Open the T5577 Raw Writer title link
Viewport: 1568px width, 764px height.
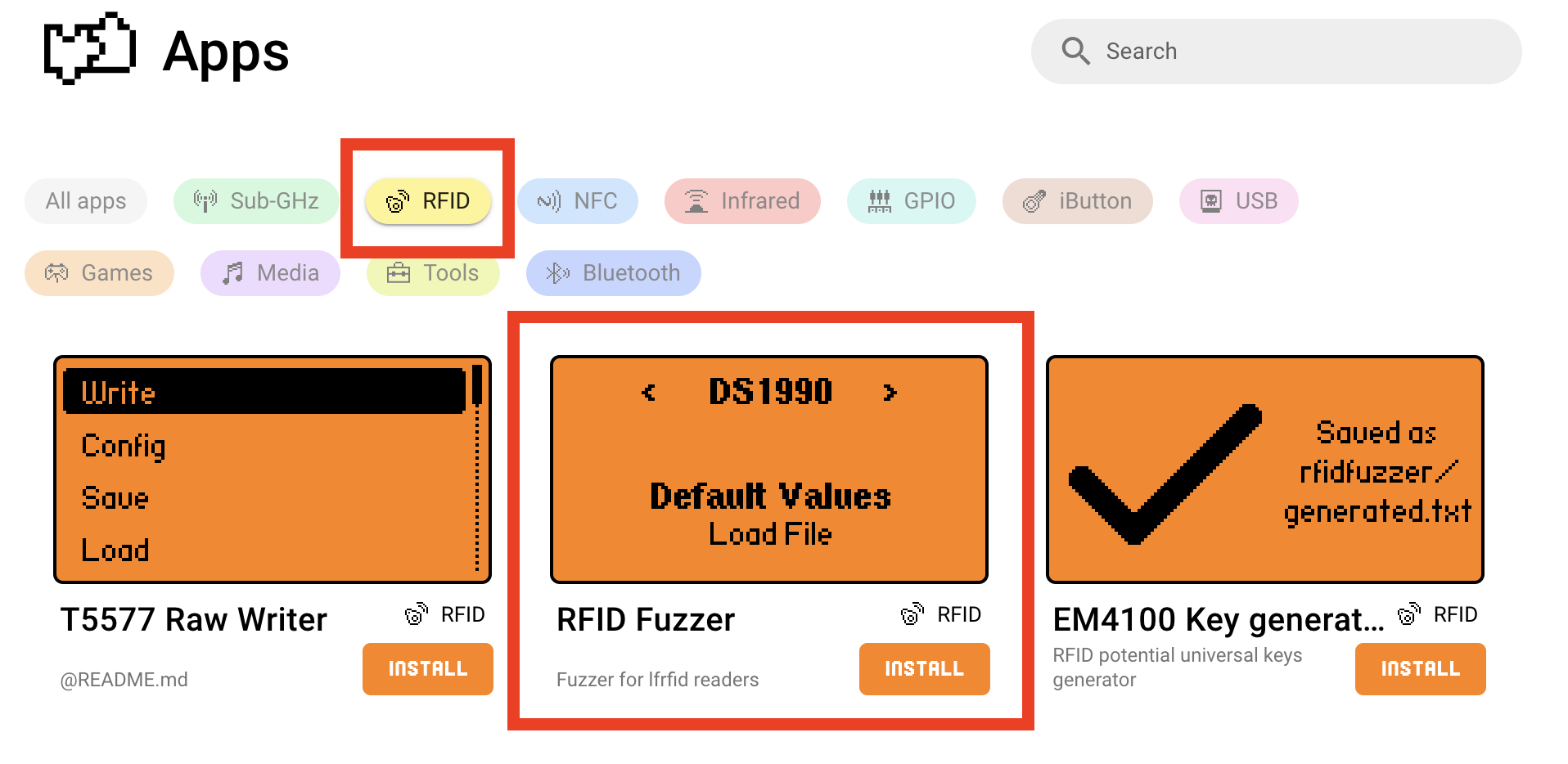click(194, 619)
